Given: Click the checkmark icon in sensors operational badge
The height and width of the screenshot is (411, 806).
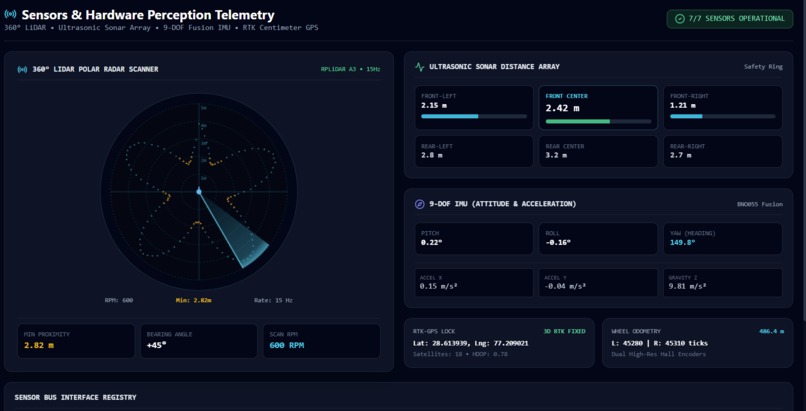Looking at the screenshot, I should [680, 18].
